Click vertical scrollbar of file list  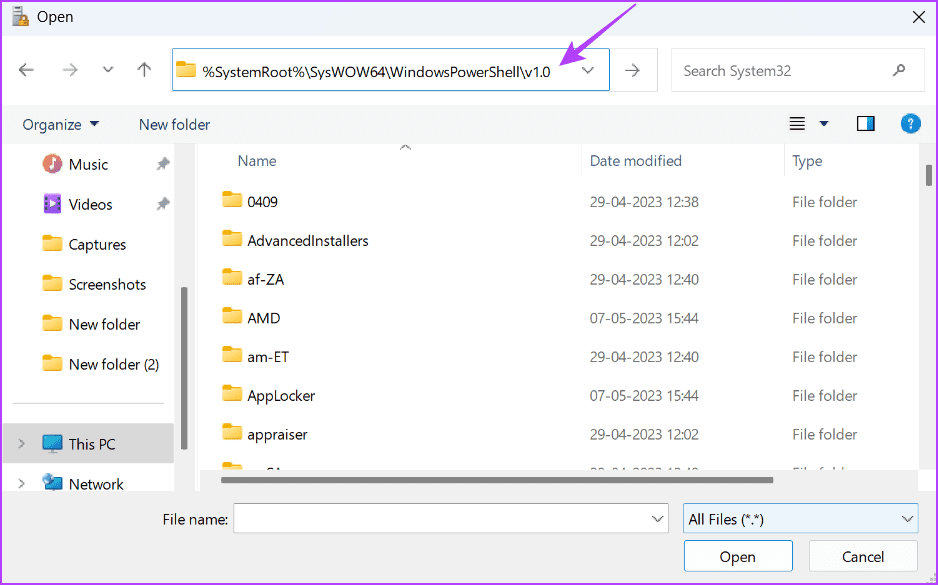928,175
